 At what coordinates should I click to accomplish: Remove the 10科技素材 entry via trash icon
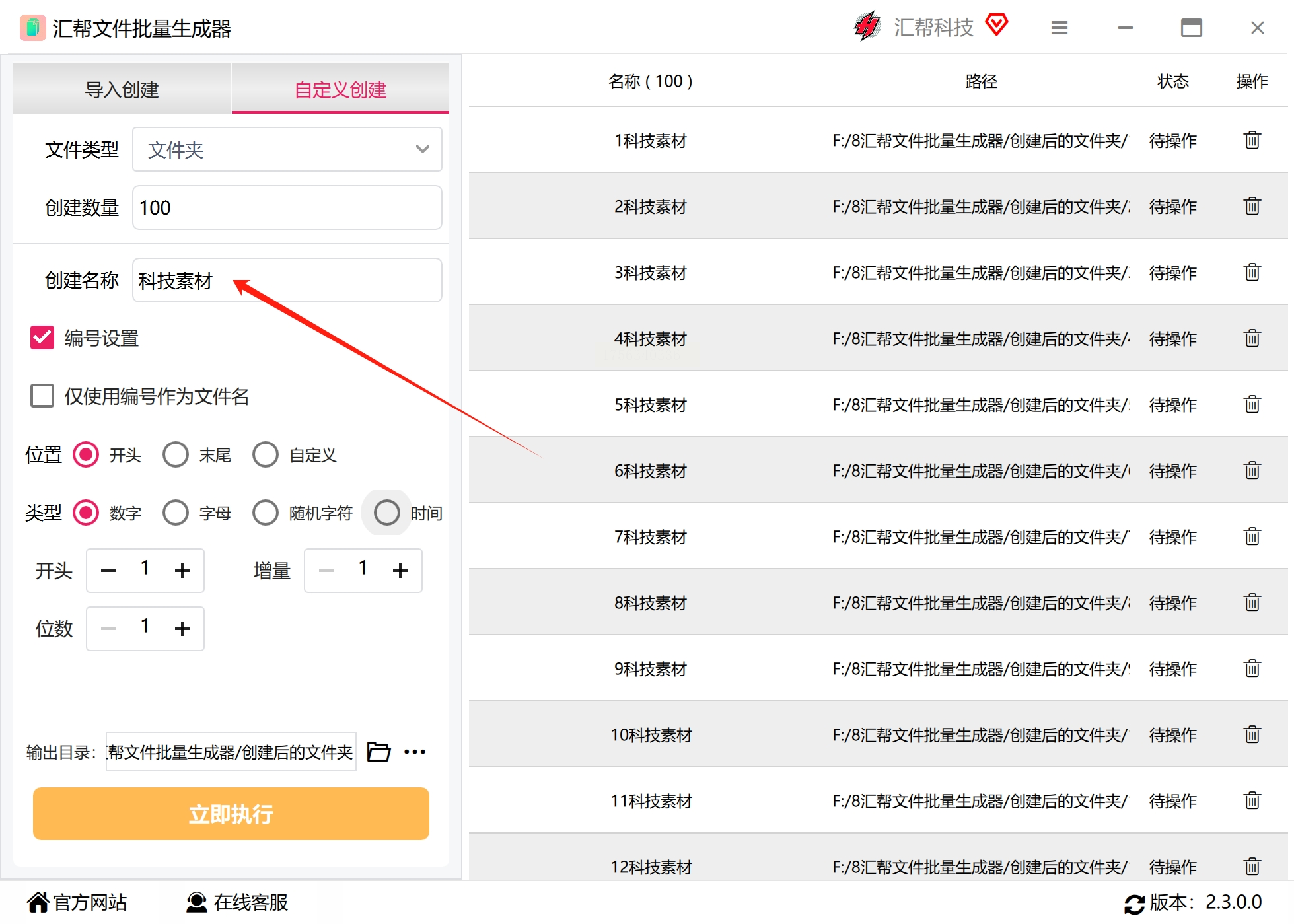pyautogui.click(x=1252, y=734)
